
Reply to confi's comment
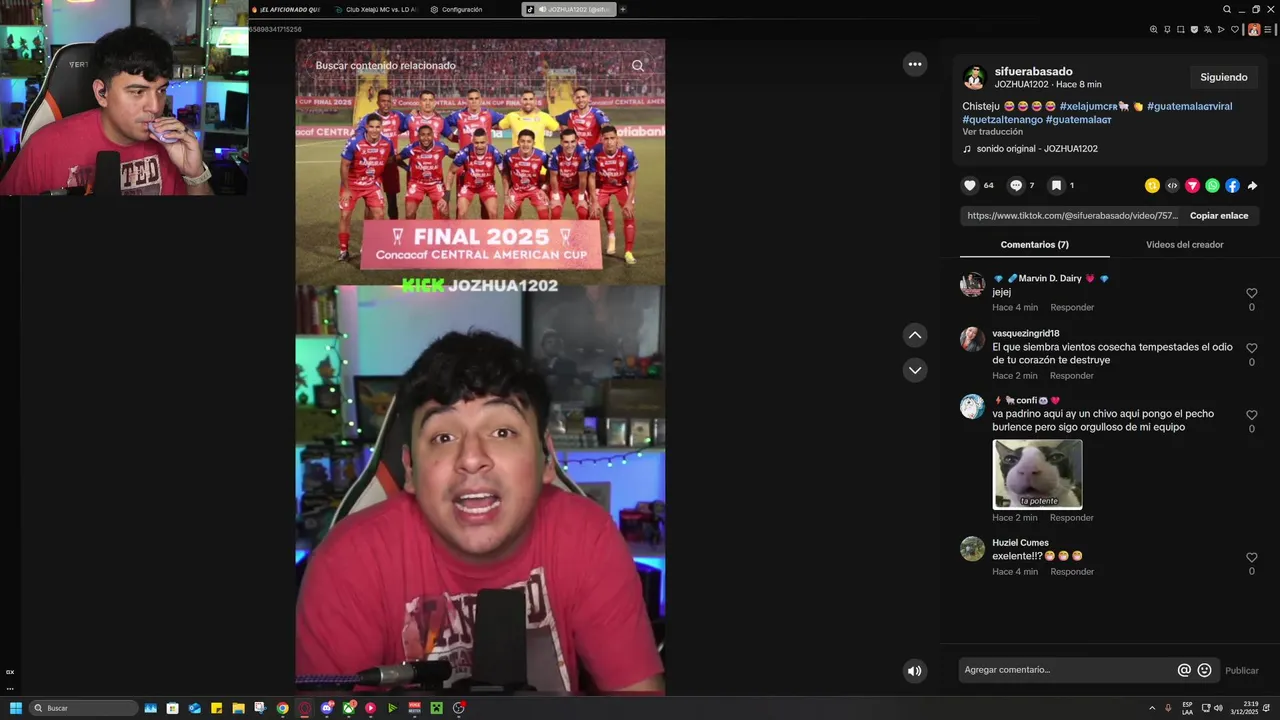pyautogui.click(x=1072, y=518)
